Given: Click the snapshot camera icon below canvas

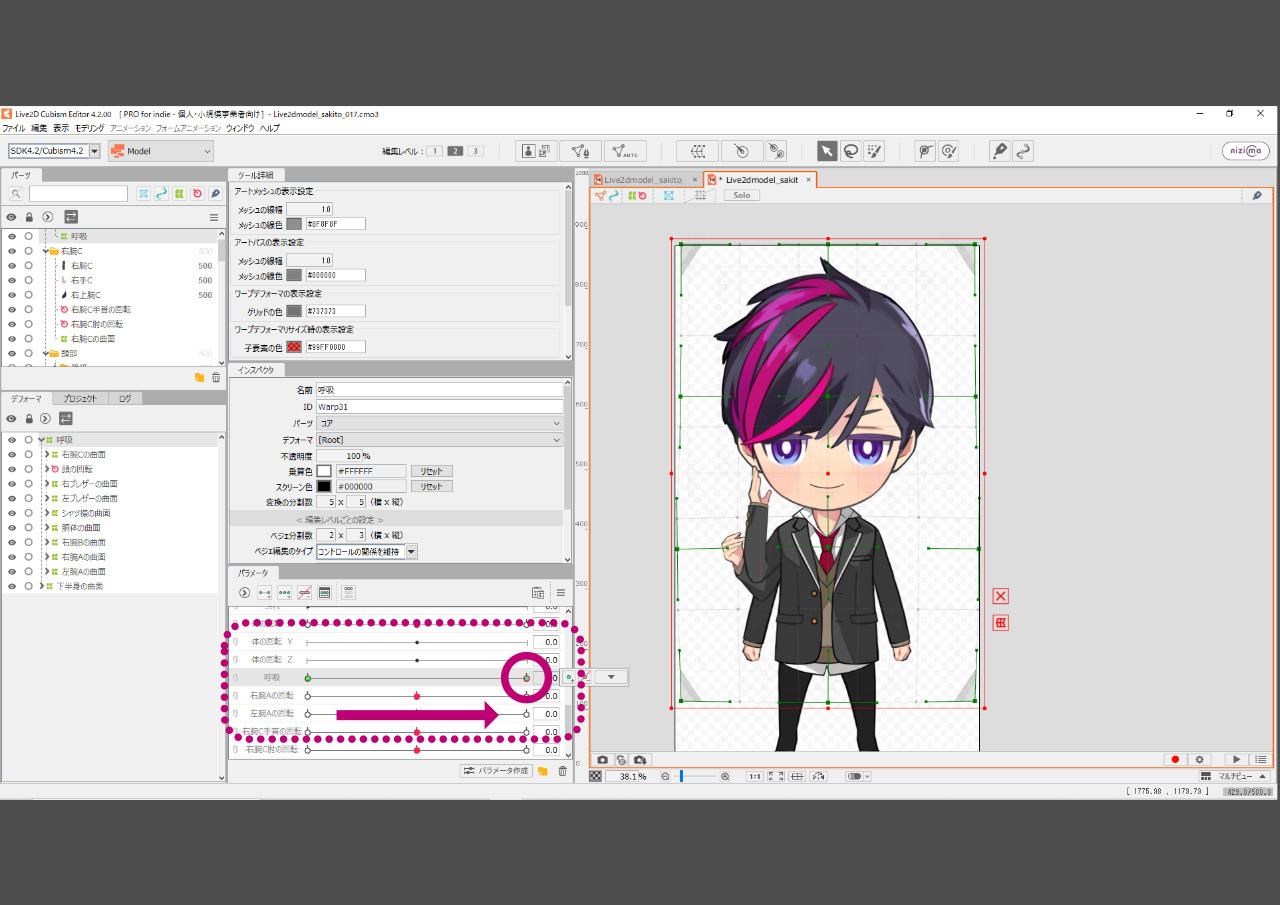Looking at the screenshot, I should 602,760.
